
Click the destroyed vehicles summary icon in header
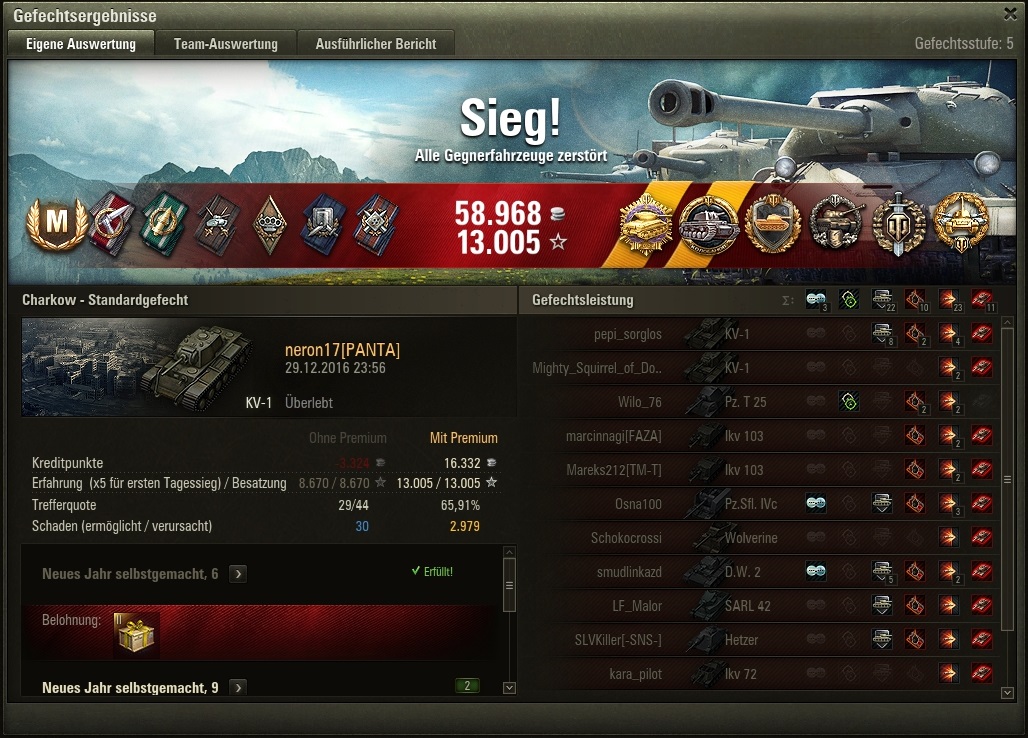click(981, 300)
